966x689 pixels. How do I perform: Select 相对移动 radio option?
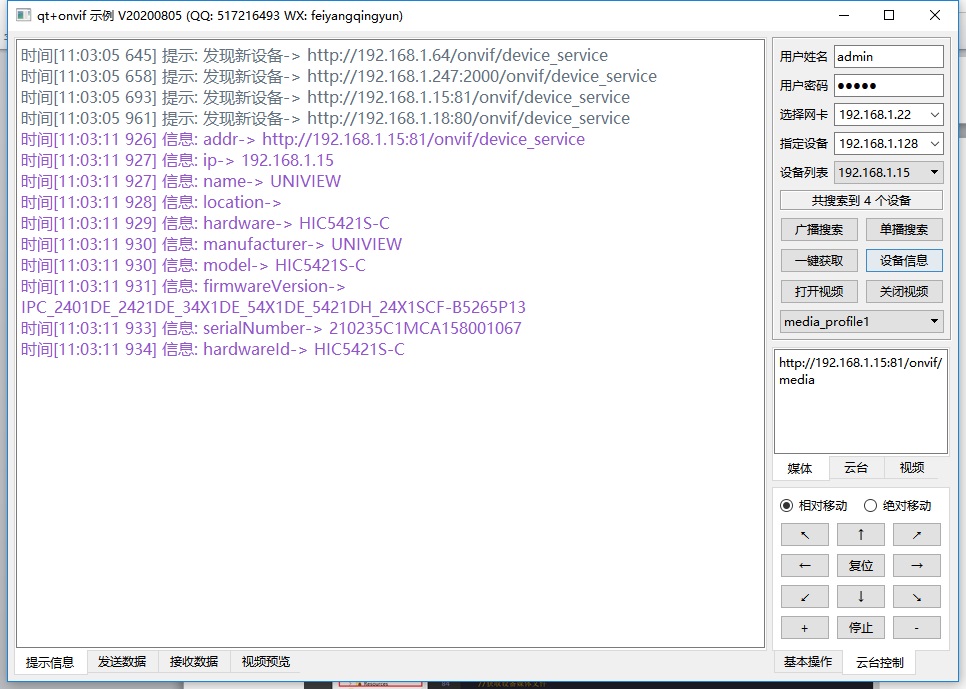786,505
